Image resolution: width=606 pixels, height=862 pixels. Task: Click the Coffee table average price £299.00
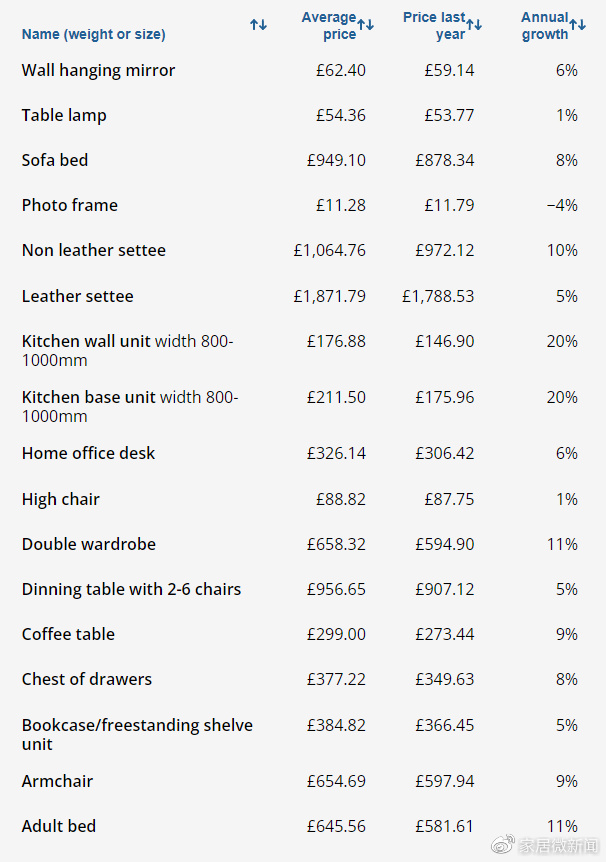click(337, 634)
